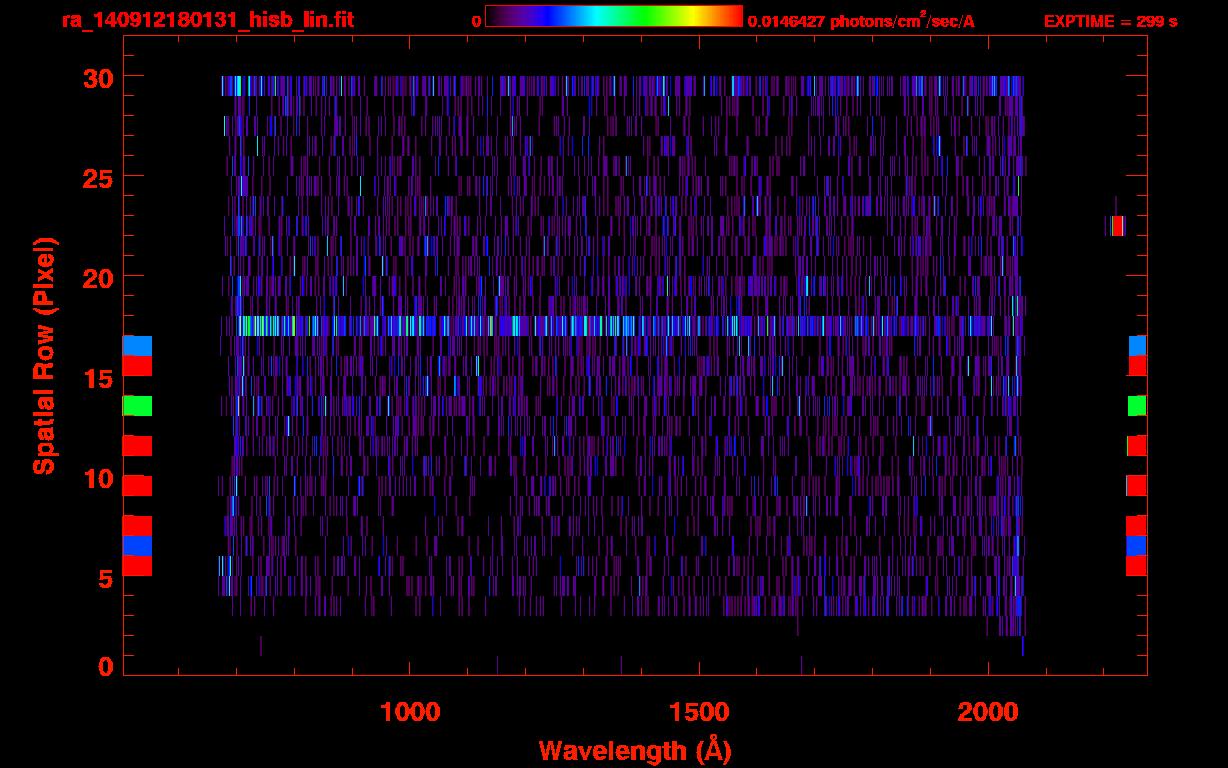Click the EXPTIME = 299 s label

click(x=1110, y=21)
